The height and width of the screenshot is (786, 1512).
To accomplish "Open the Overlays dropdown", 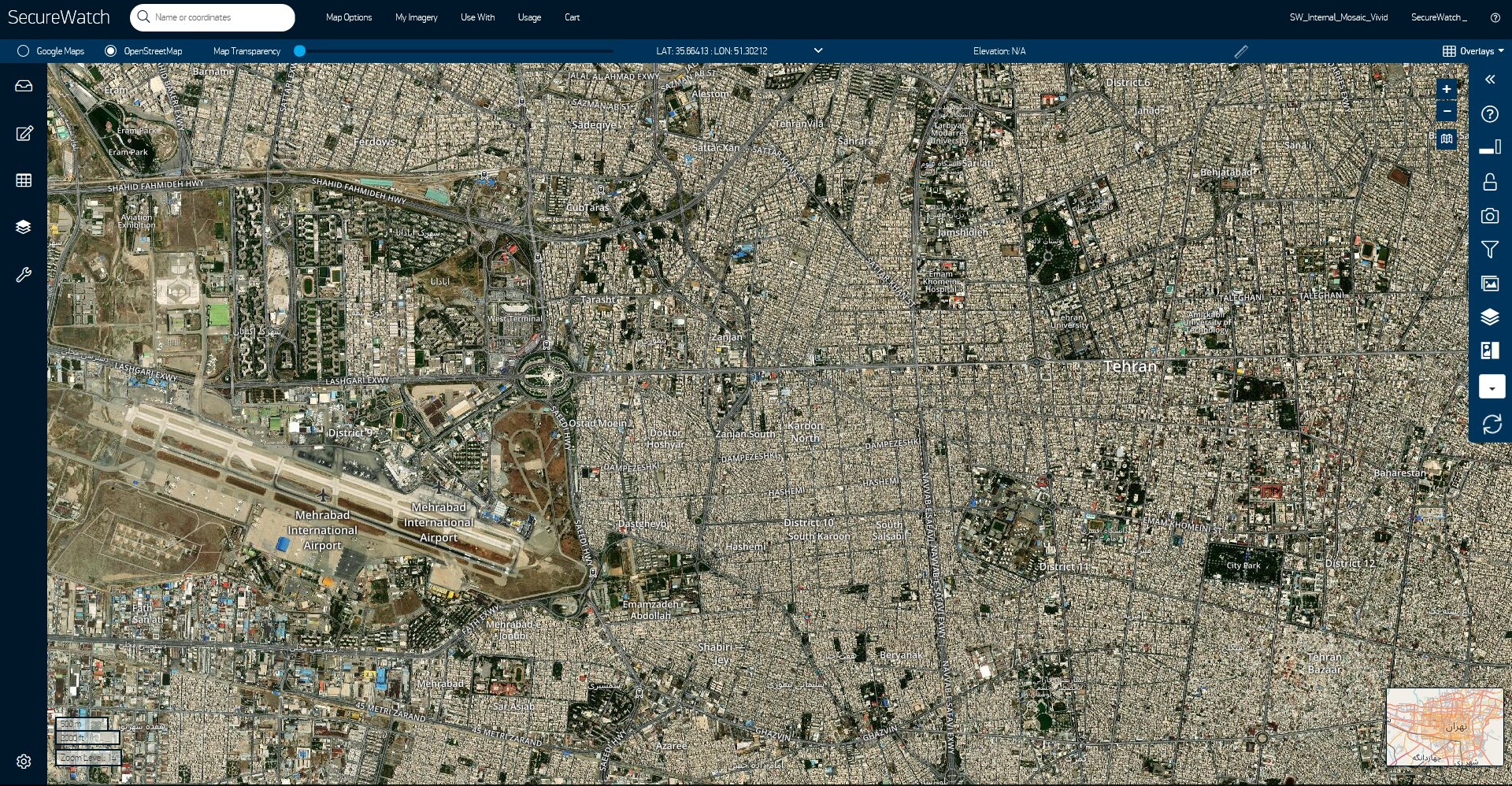I will click(x=1473, y=51).
